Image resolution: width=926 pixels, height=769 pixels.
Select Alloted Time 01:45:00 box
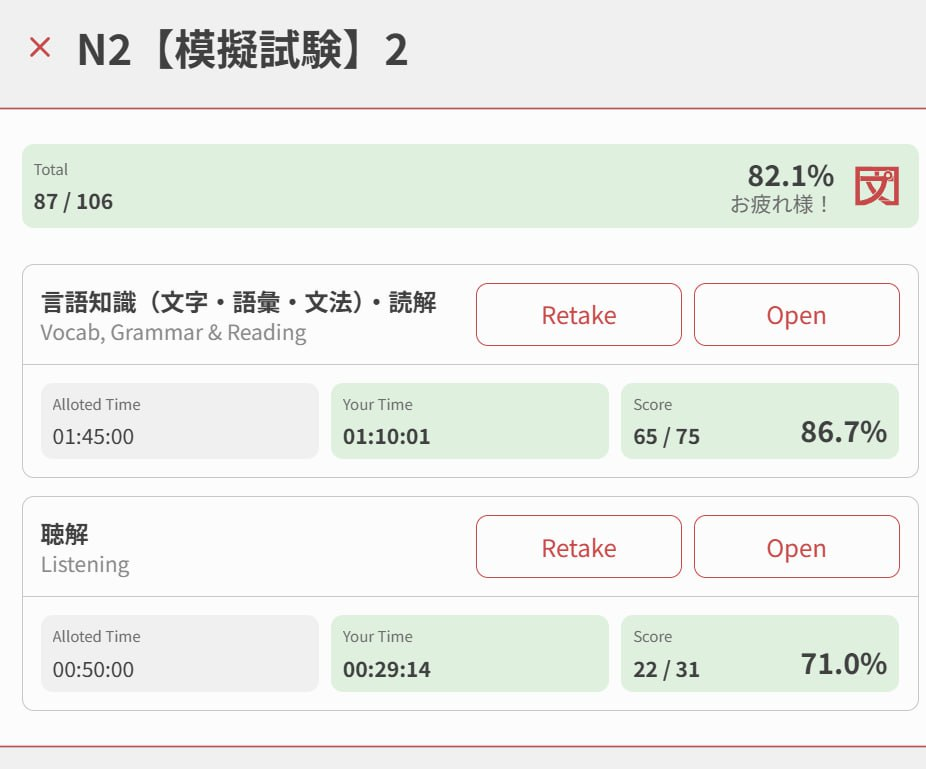pyautogui.click(x=180, y=421)
